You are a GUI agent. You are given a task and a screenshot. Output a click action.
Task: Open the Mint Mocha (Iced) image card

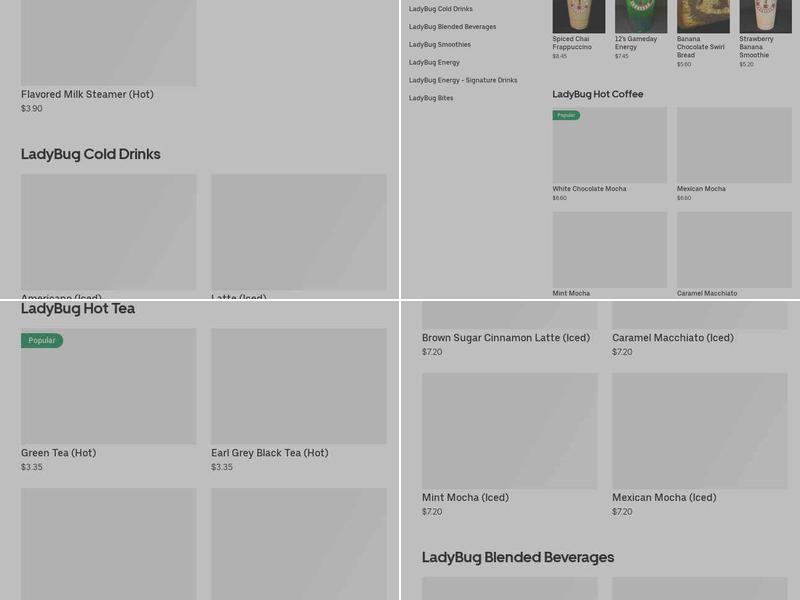coord(510,431)
